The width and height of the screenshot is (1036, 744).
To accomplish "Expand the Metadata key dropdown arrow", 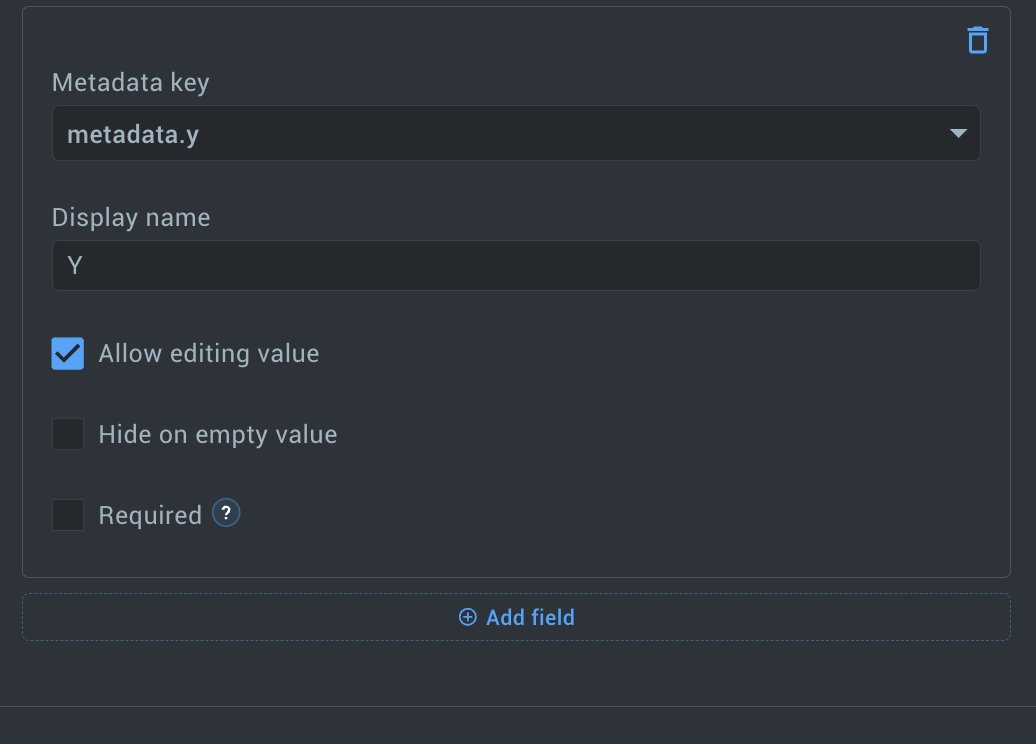I will tap(958, 133).
